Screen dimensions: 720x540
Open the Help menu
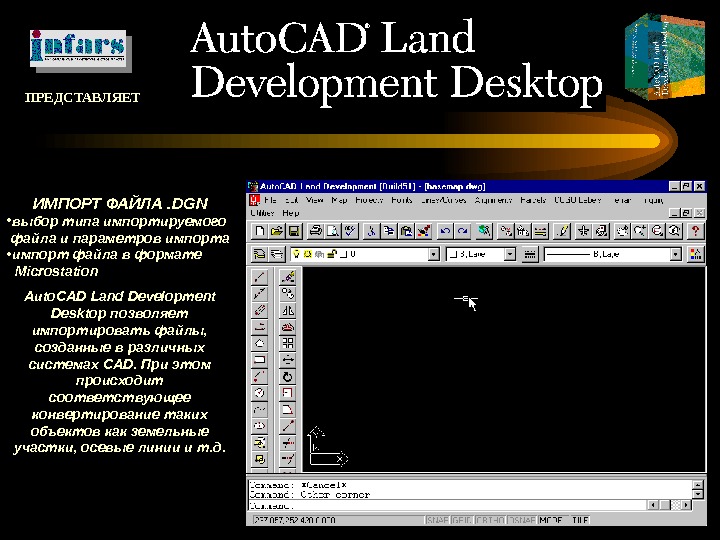pos(291,213)
